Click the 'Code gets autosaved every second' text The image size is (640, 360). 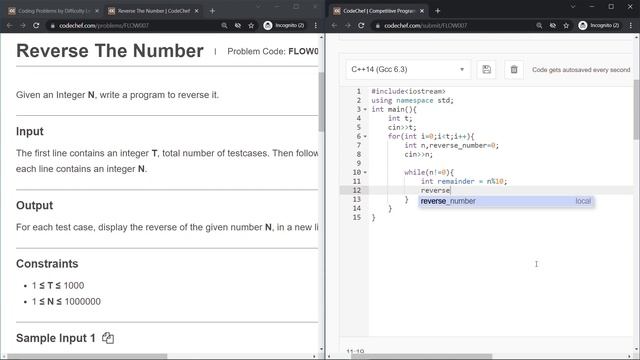pyautogui.click(x=581, y=70)
